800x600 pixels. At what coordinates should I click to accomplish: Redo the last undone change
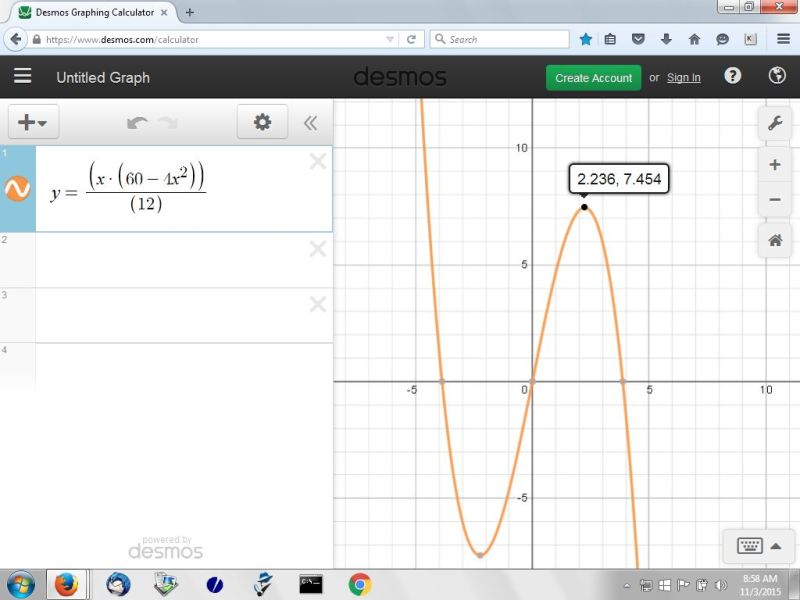click(168, 122)
